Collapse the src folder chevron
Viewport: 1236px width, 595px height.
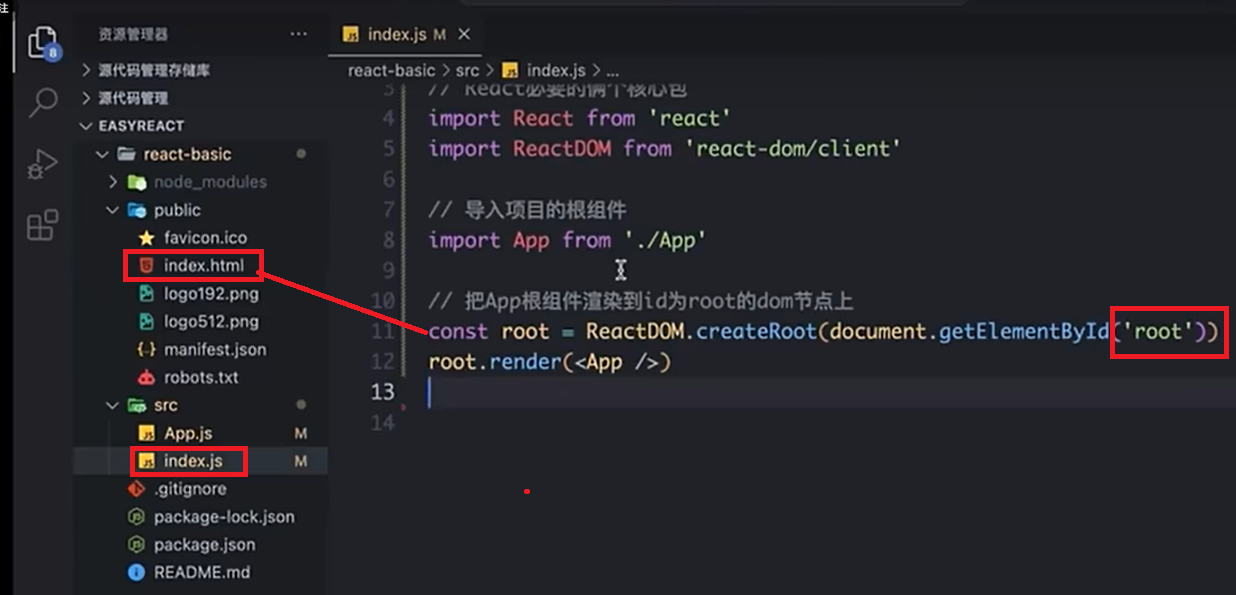coord(114,405)
